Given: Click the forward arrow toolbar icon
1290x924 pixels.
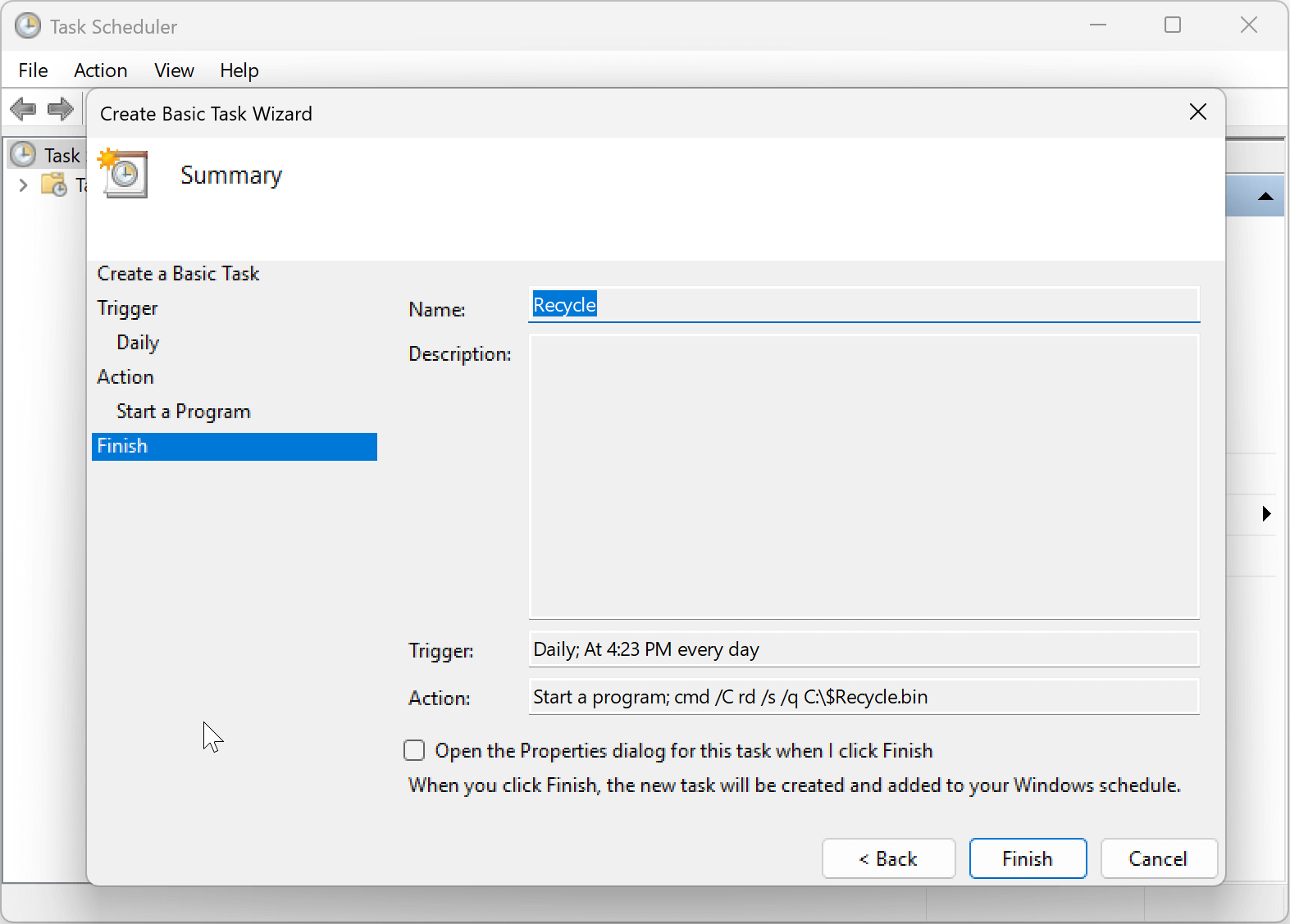Looking at the screenshot, I should (60, 108).
